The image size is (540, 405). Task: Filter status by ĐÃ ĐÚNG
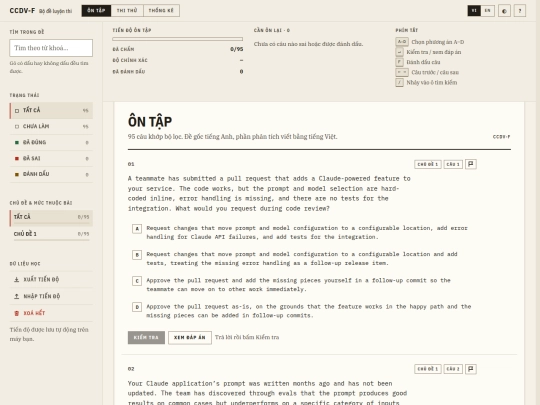[51, 142]
